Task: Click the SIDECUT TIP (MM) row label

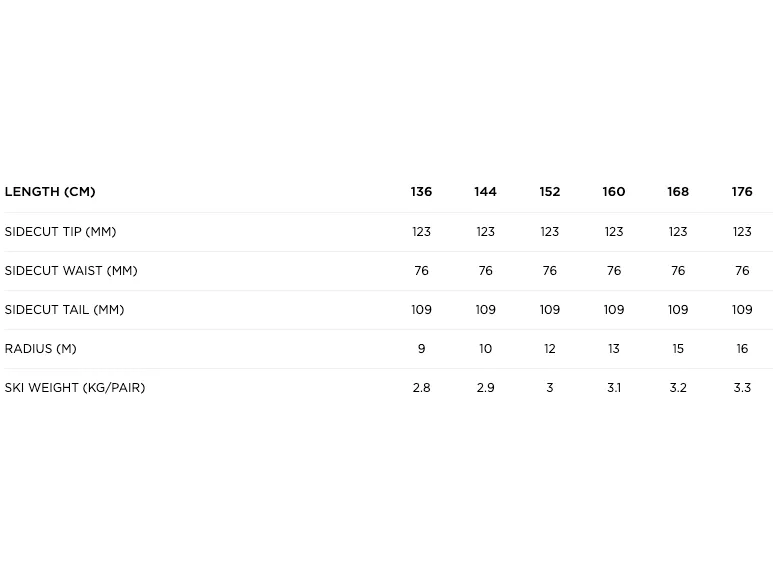Action: [x=60, y=232]
